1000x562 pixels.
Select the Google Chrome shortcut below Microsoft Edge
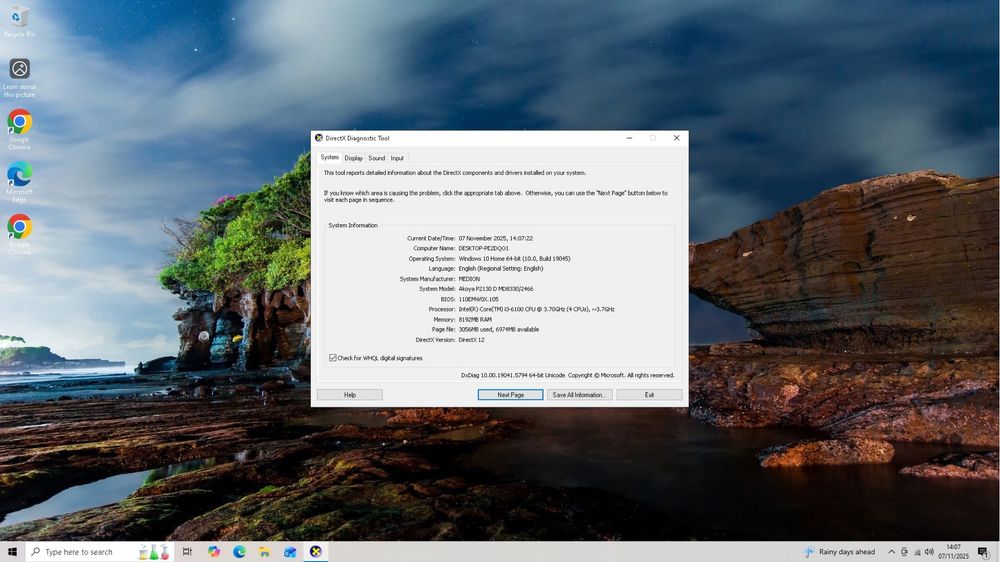click(x=19, y=234)
